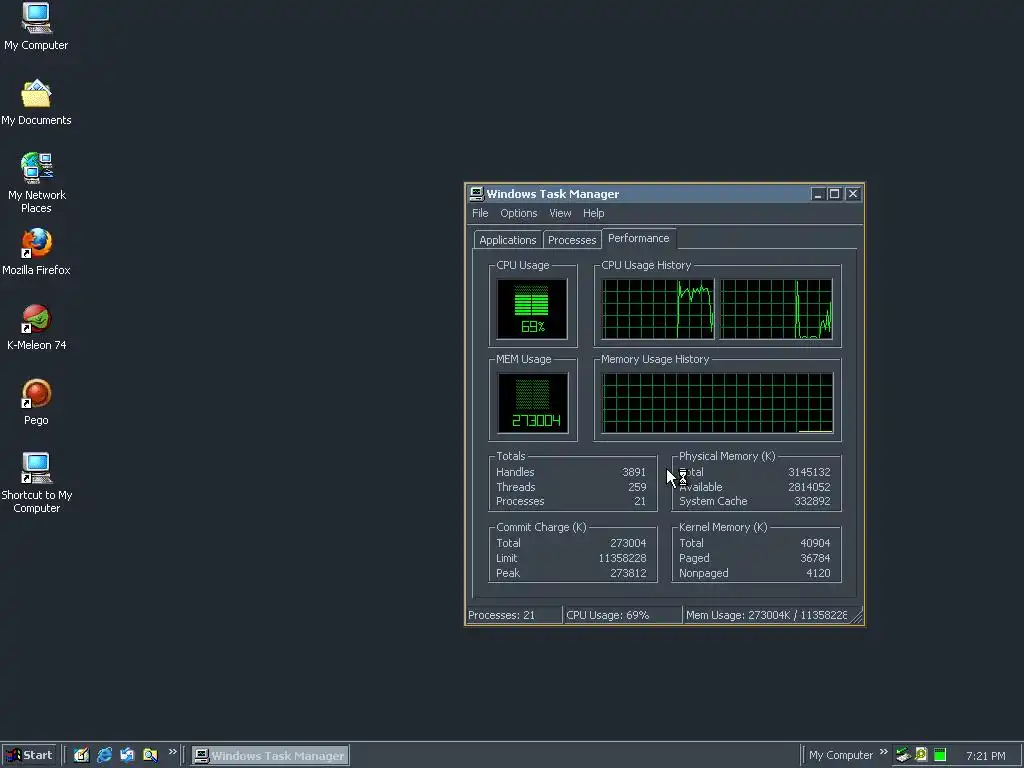
Task: Click Physical Memory Total 3145132
Action: tap(808, 472)
